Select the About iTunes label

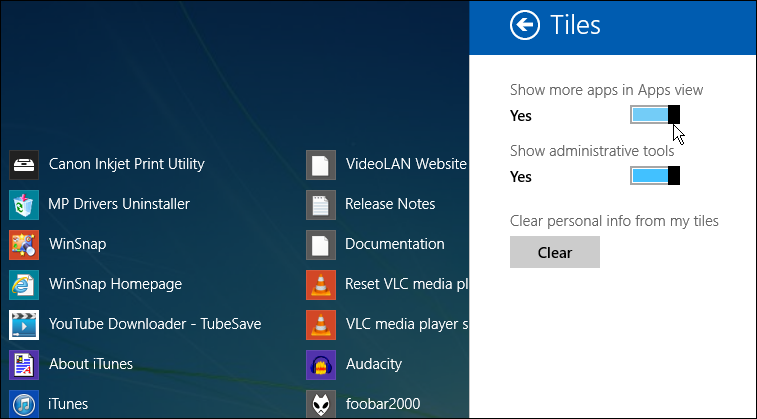tap(91, 363)
